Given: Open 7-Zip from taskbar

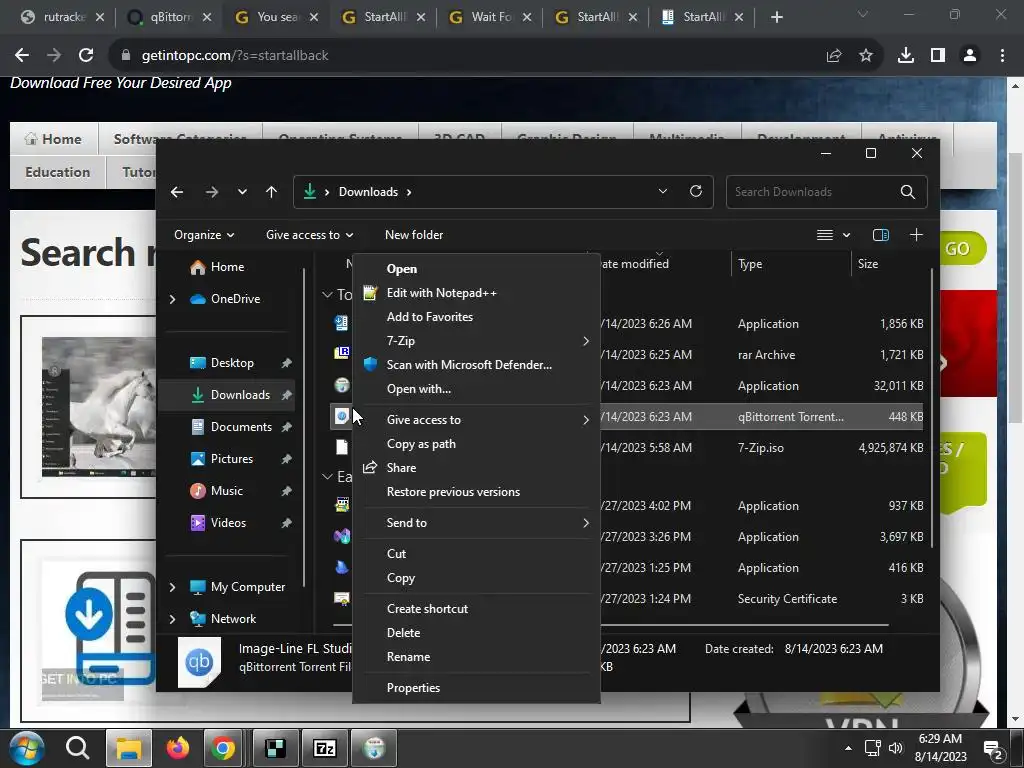Looking at the screenshot, I should [x=325, y=748].
